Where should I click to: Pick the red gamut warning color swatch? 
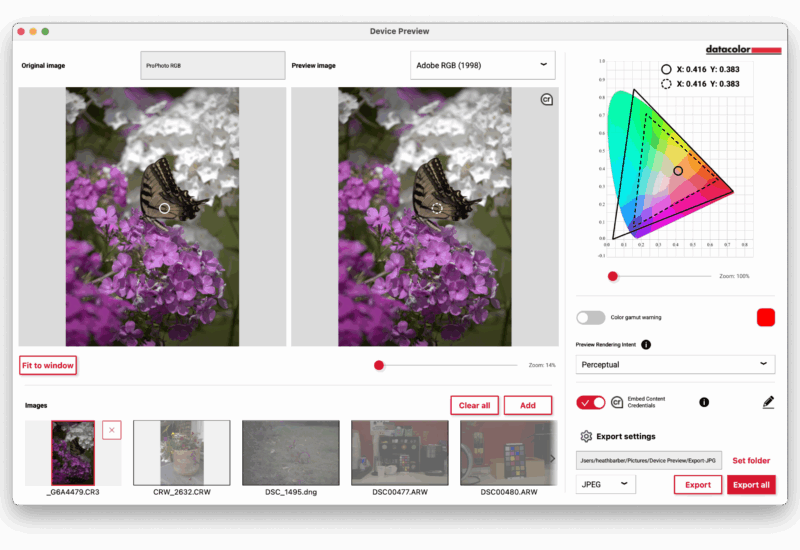[766, 317]
